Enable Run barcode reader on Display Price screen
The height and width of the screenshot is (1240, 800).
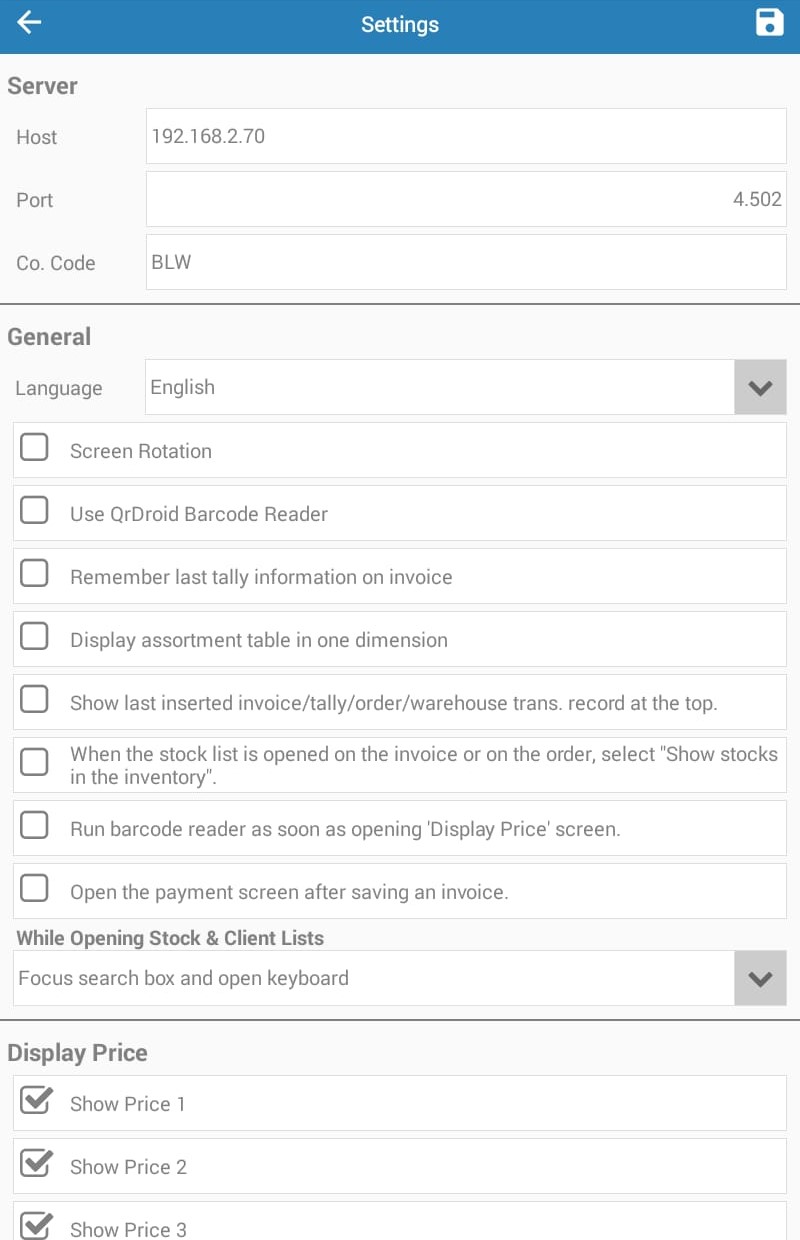[x=34, y=826]
